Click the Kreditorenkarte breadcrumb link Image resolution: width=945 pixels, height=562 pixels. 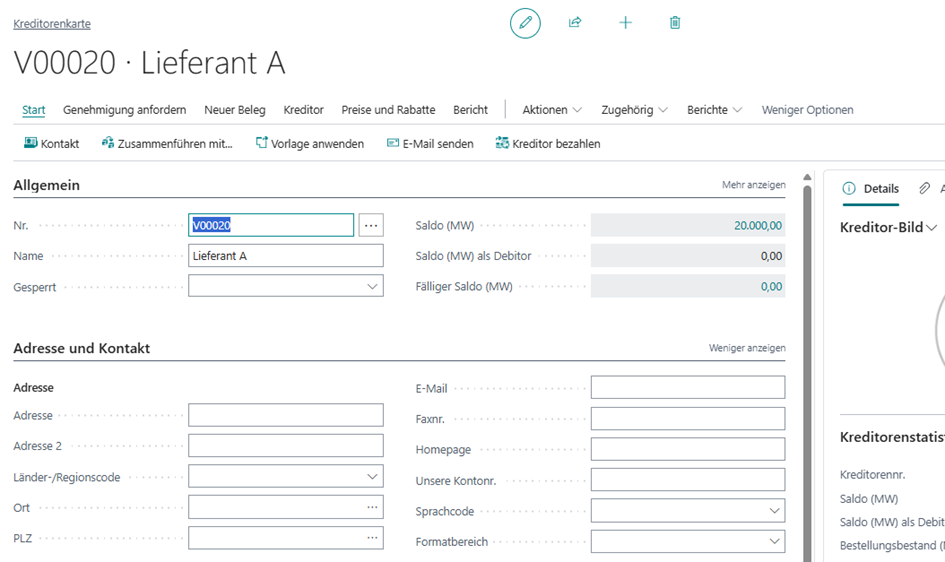click(x=52, y=24)
